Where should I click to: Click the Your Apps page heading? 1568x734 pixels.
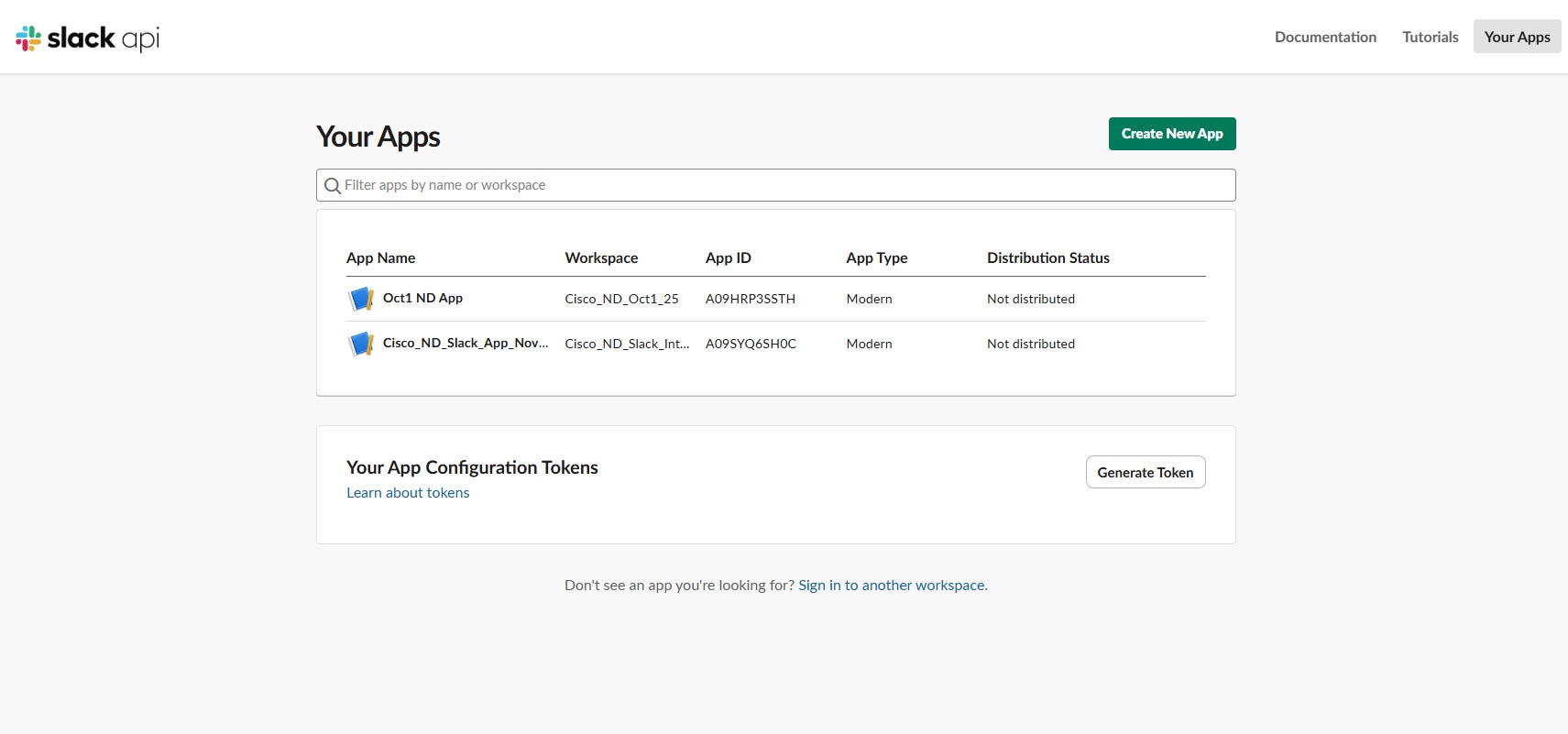point(378,137)
